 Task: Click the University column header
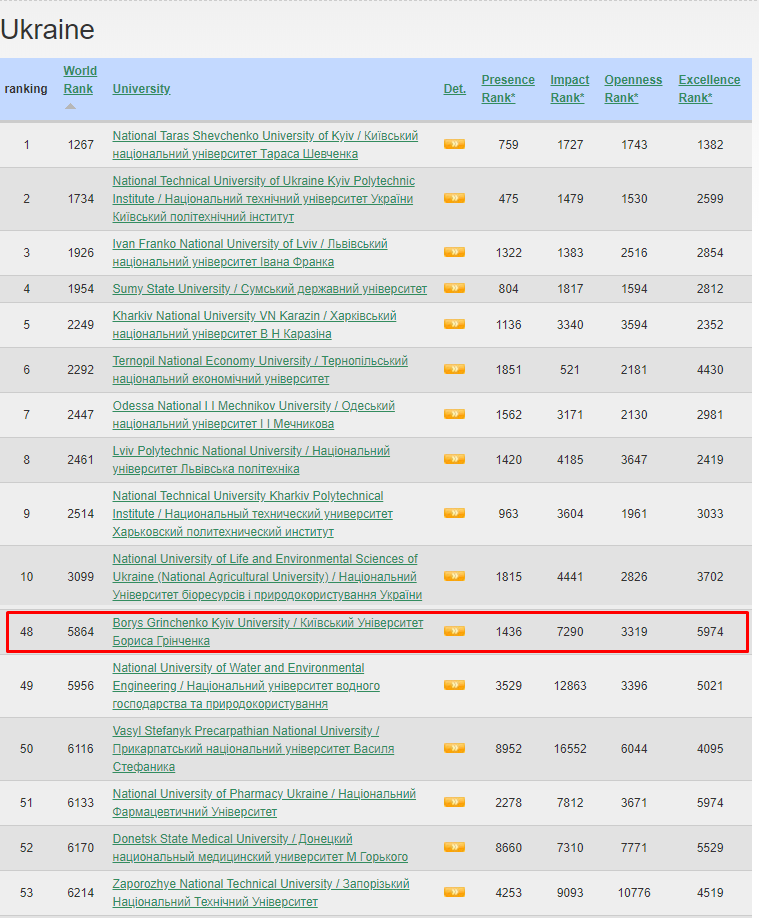[141, 89]
